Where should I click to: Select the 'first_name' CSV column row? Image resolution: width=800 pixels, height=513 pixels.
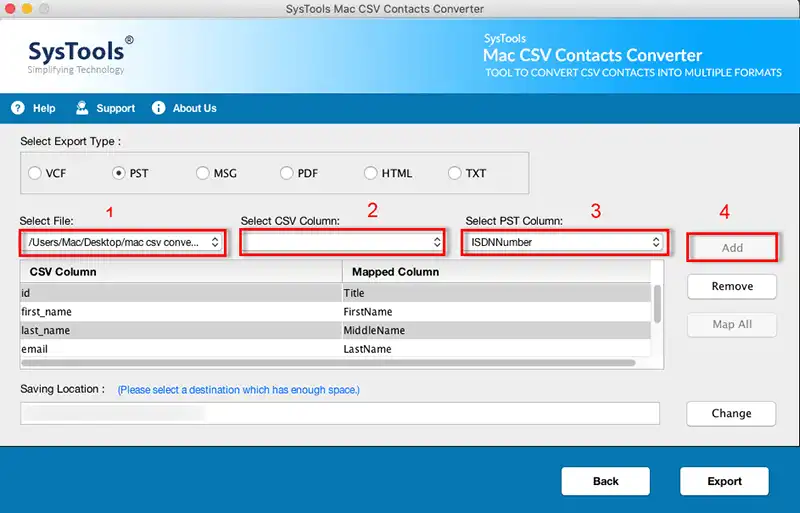(x=181, y=312)
